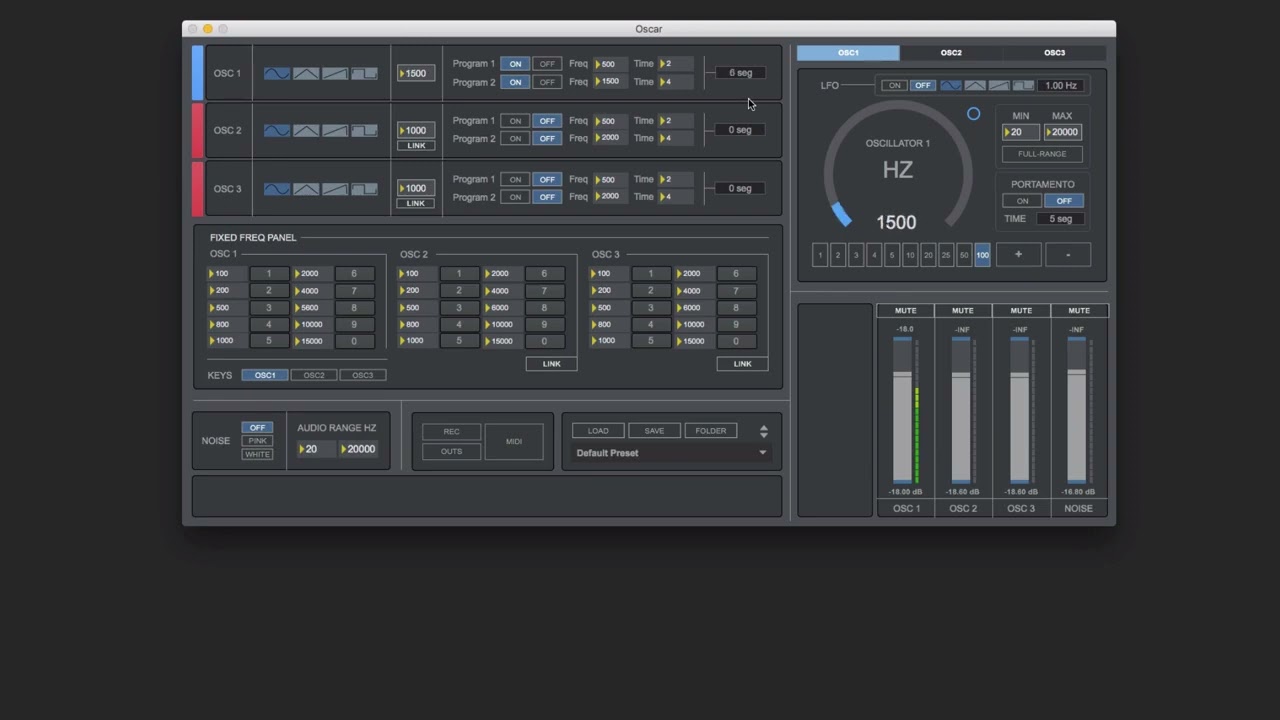
Task: Select the 50 step-size button
Action: point(964,255)
